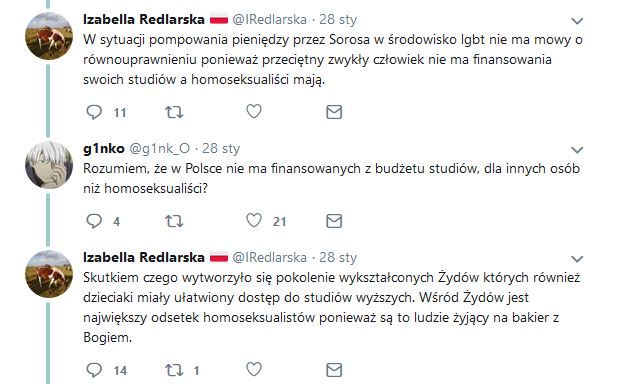
Task: Send last tweet via envelope icon
Action: click(334, 370)
